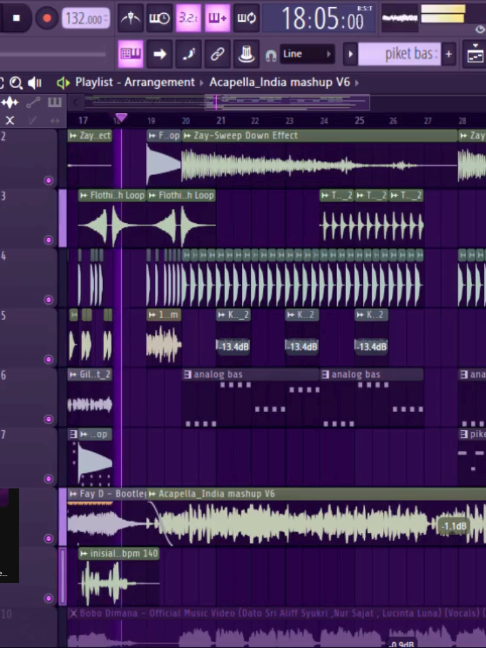Expand pattern selector arrow before piket bas
Screen dimensions: 486x648
pyautogui.click(x=350, y=54)
